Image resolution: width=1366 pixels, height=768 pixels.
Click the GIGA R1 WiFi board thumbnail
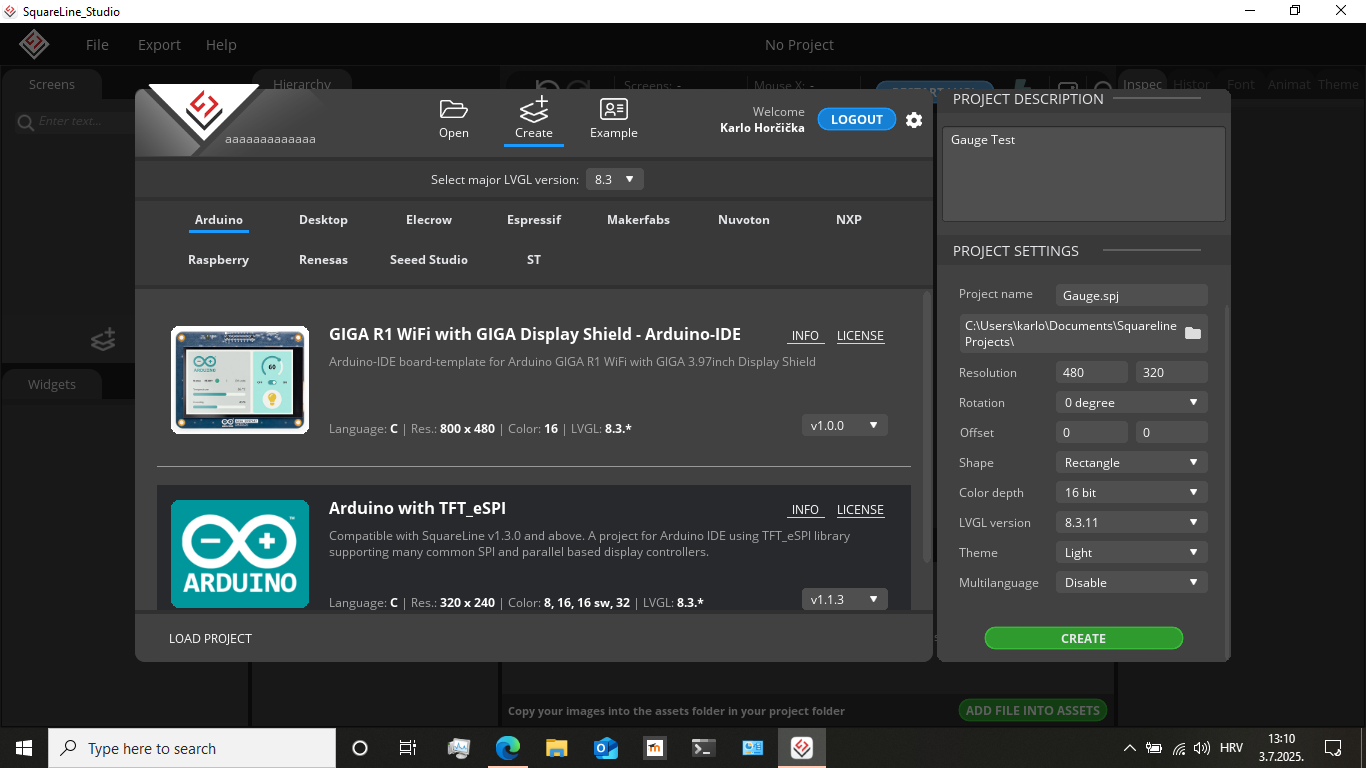click(240, 380)
